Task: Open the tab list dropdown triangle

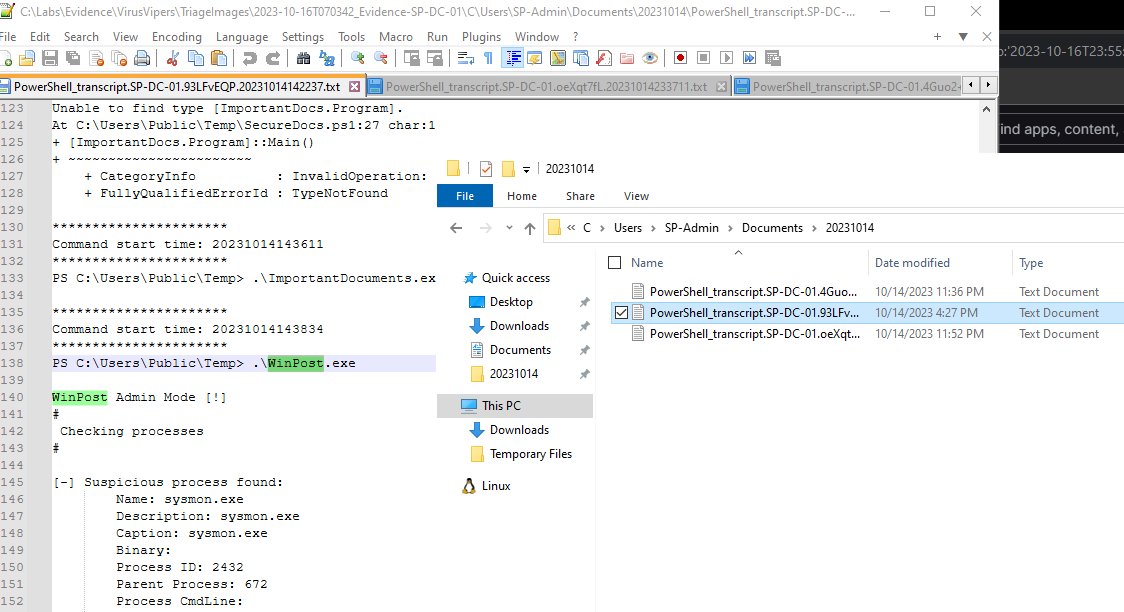Action: [963, 37]
